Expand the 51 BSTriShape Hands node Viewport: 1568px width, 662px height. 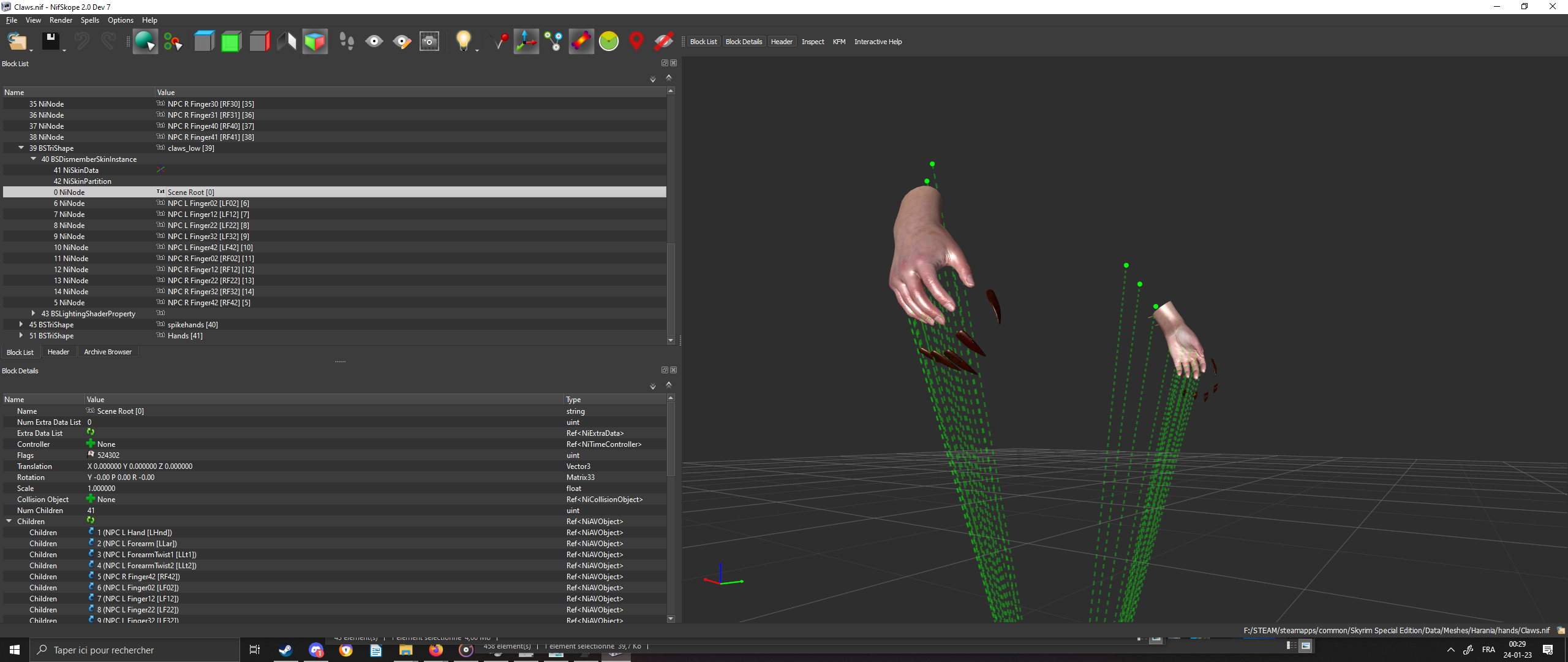click(x=21, y=335)
